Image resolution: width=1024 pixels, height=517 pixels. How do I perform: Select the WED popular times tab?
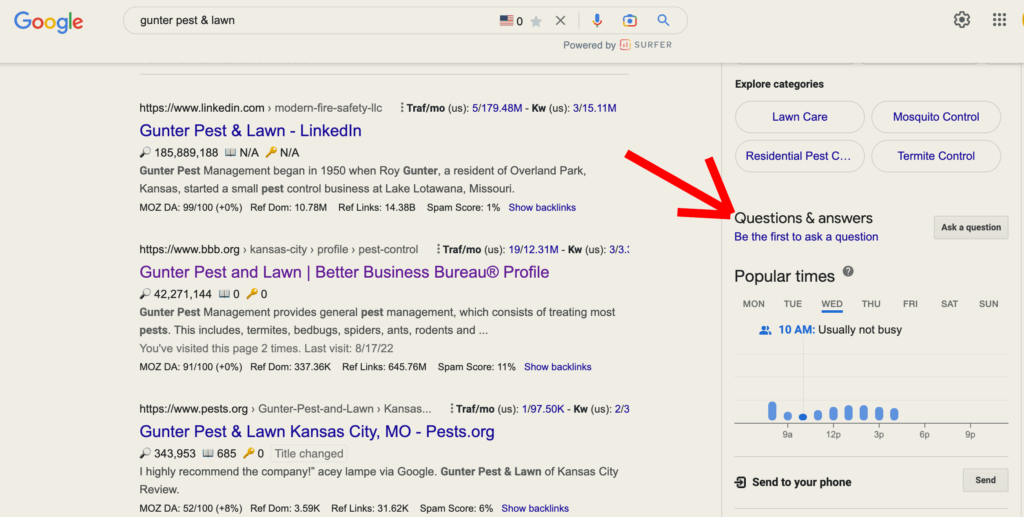832,304
